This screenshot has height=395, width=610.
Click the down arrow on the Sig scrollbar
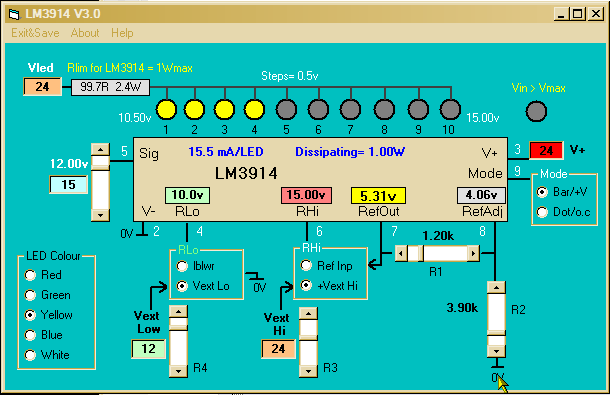click(x=100, y=215)
